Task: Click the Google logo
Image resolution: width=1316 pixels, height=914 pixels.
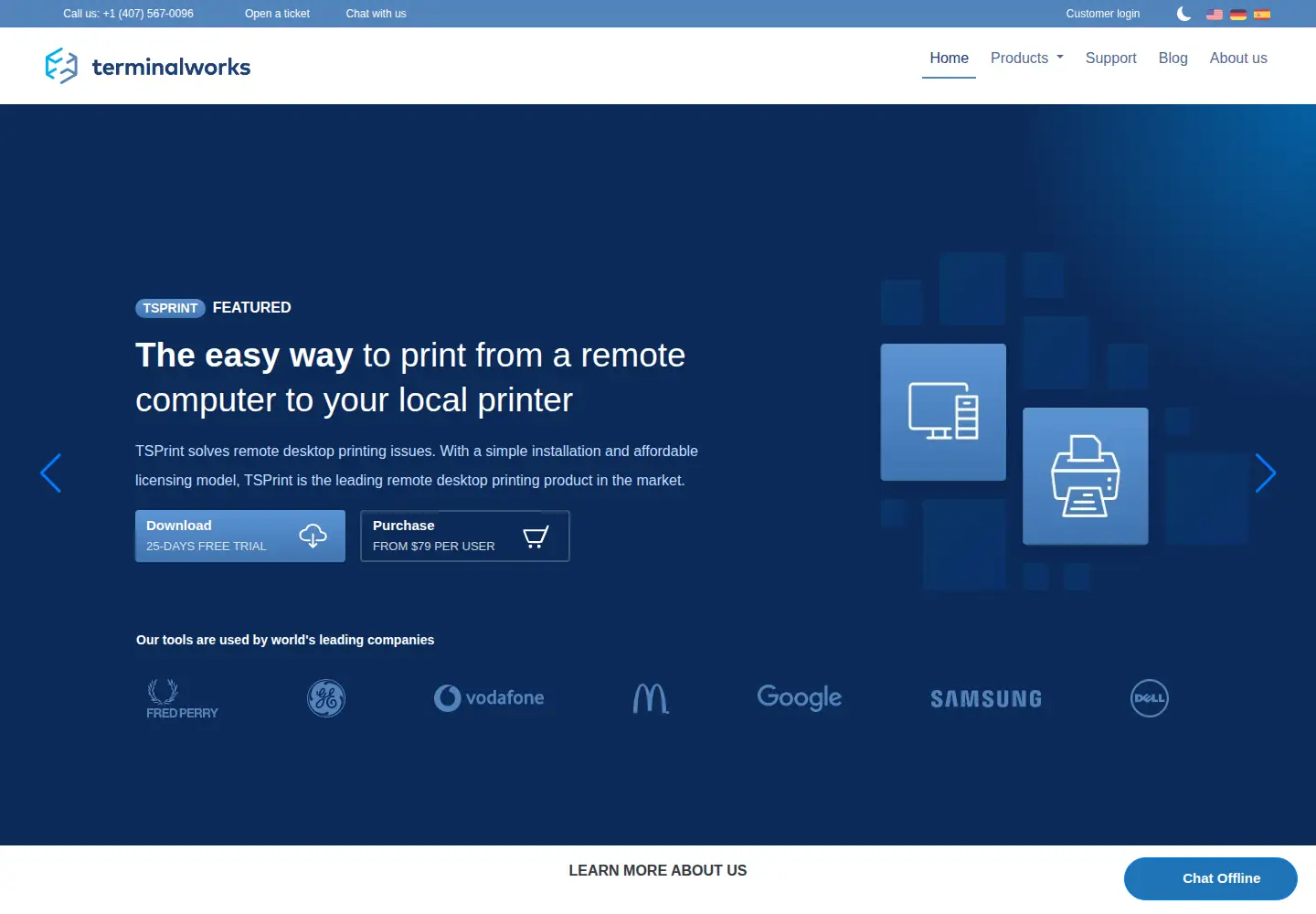Action: click(x=800, y=697)
